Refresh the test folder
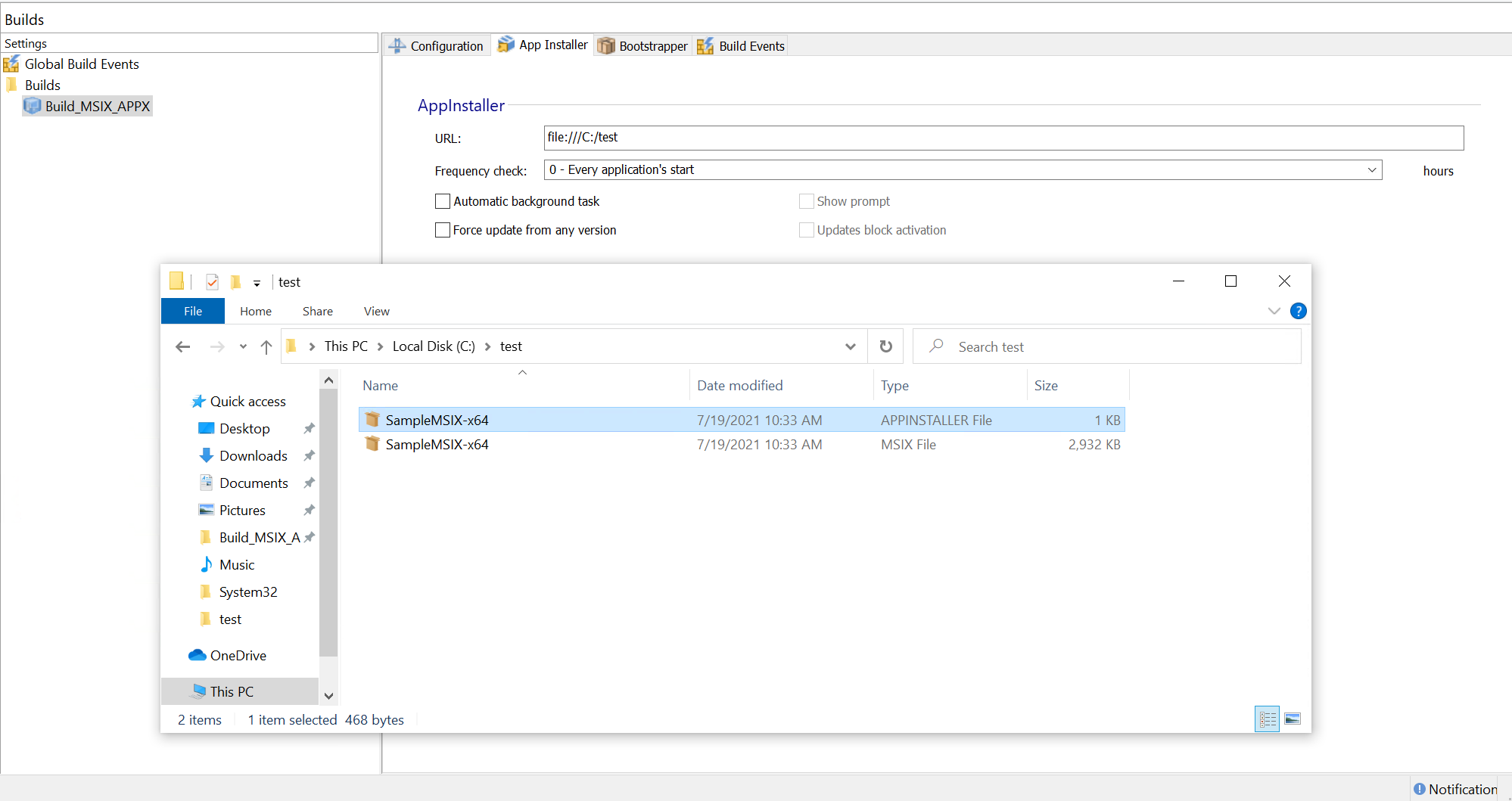The width and height of the screenshot is (1512, 801). (885, 346)
